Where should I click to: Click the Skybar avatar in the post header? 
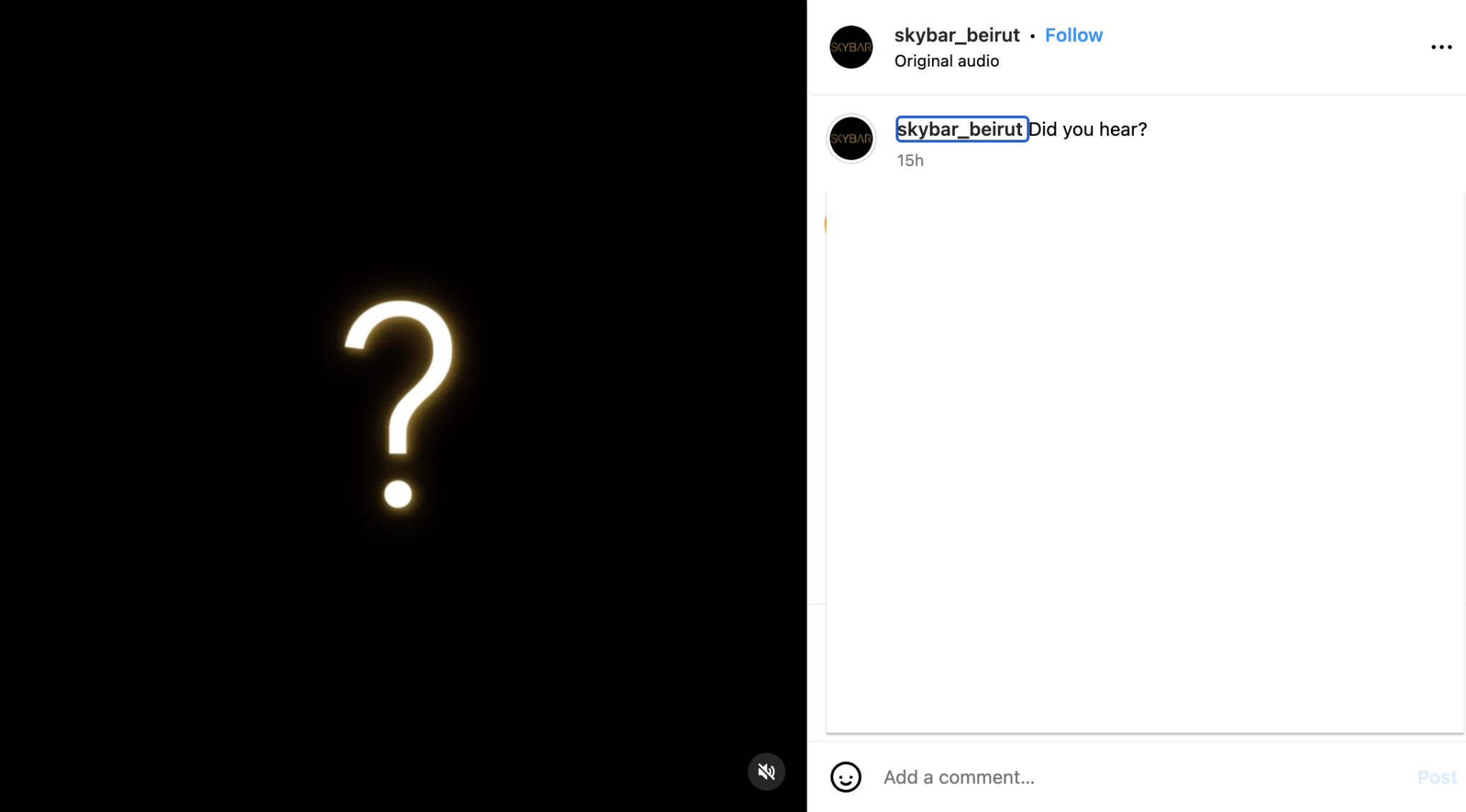click(851, 47)
